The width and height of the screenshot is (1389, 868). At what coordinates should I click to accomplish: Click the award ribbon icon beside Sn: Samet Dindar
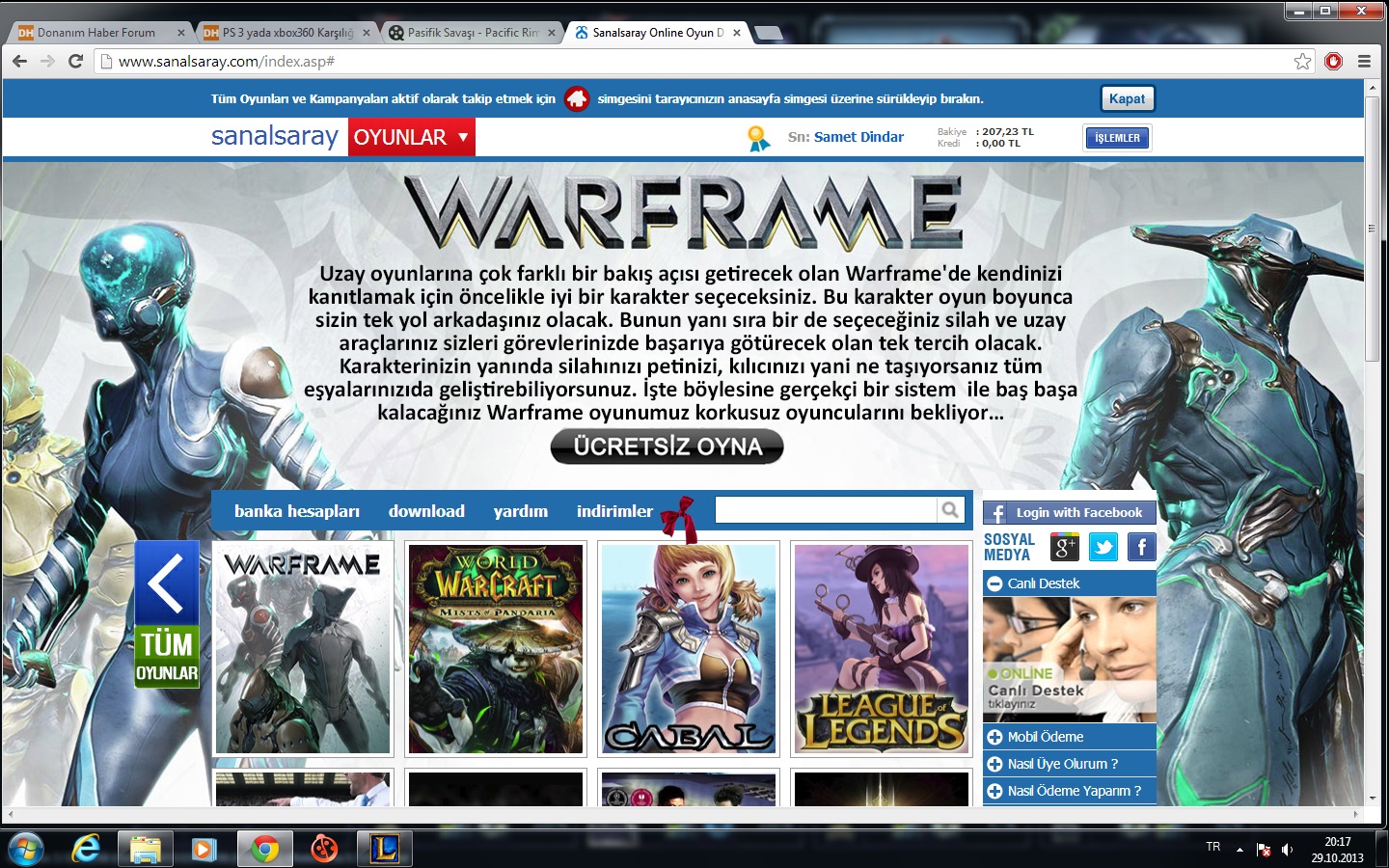[759, 138]
